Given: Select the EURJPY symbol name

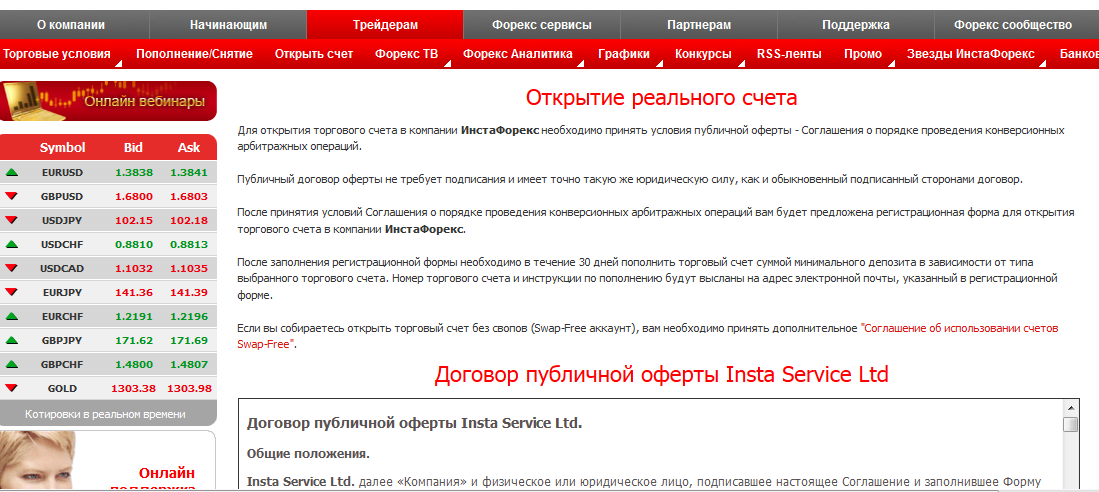Looking at the screenshot, I should 62,292.
